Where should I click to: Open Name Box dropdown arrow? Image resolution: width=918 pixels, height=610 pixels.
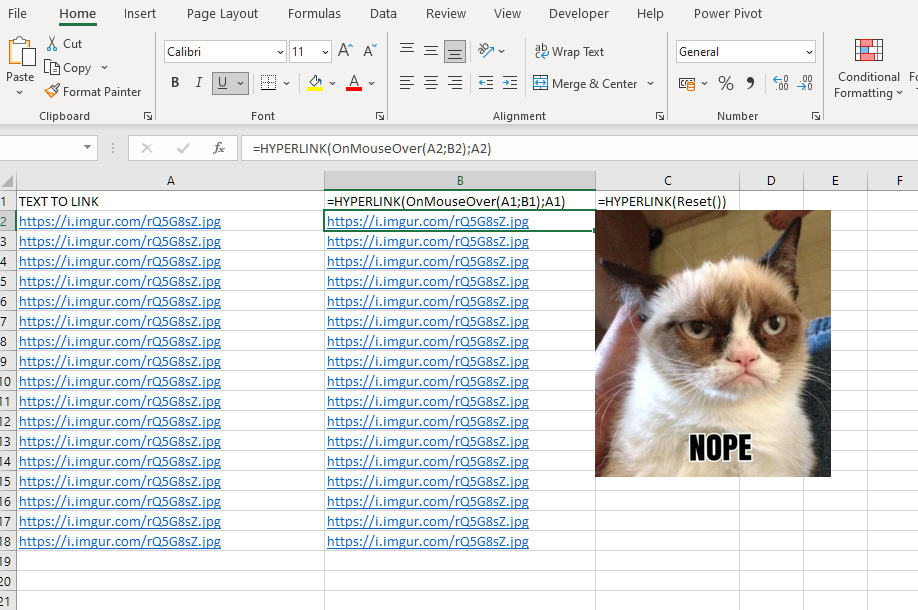(x=87, y=147)
